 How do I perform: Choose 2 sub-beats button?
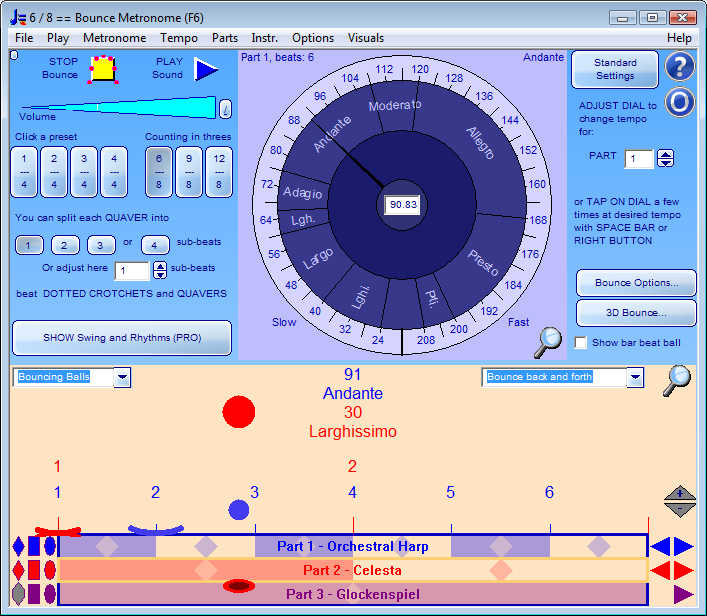coord(65,245)
